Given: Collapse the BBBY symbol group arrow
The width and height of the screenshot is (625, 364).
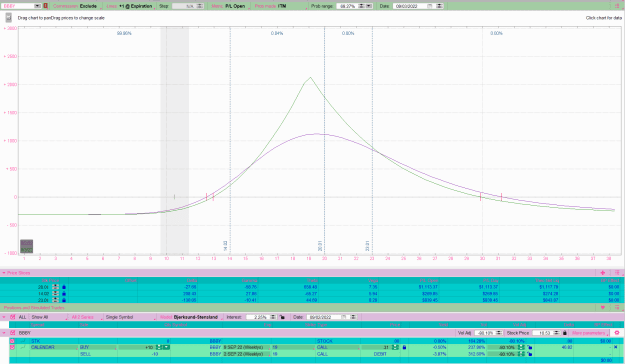Looking at the screenshot, I should coord(4,333).
